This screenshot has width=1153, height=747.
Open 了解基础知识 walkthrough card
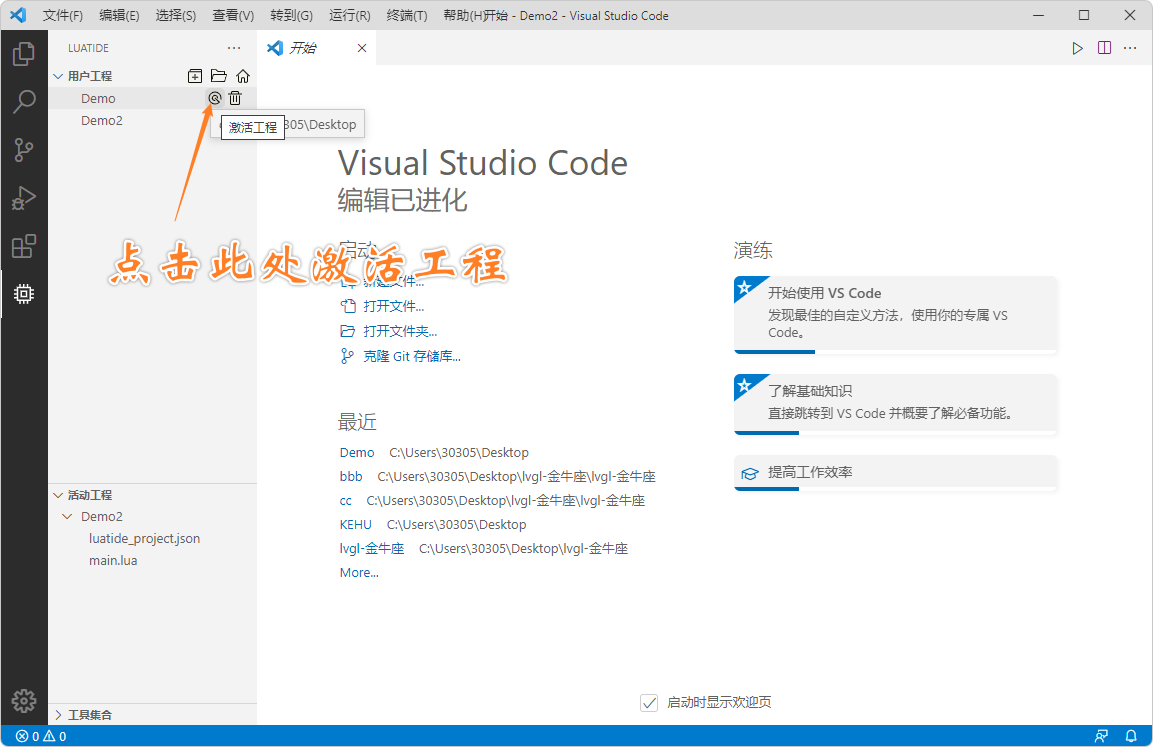click(895, 404)
